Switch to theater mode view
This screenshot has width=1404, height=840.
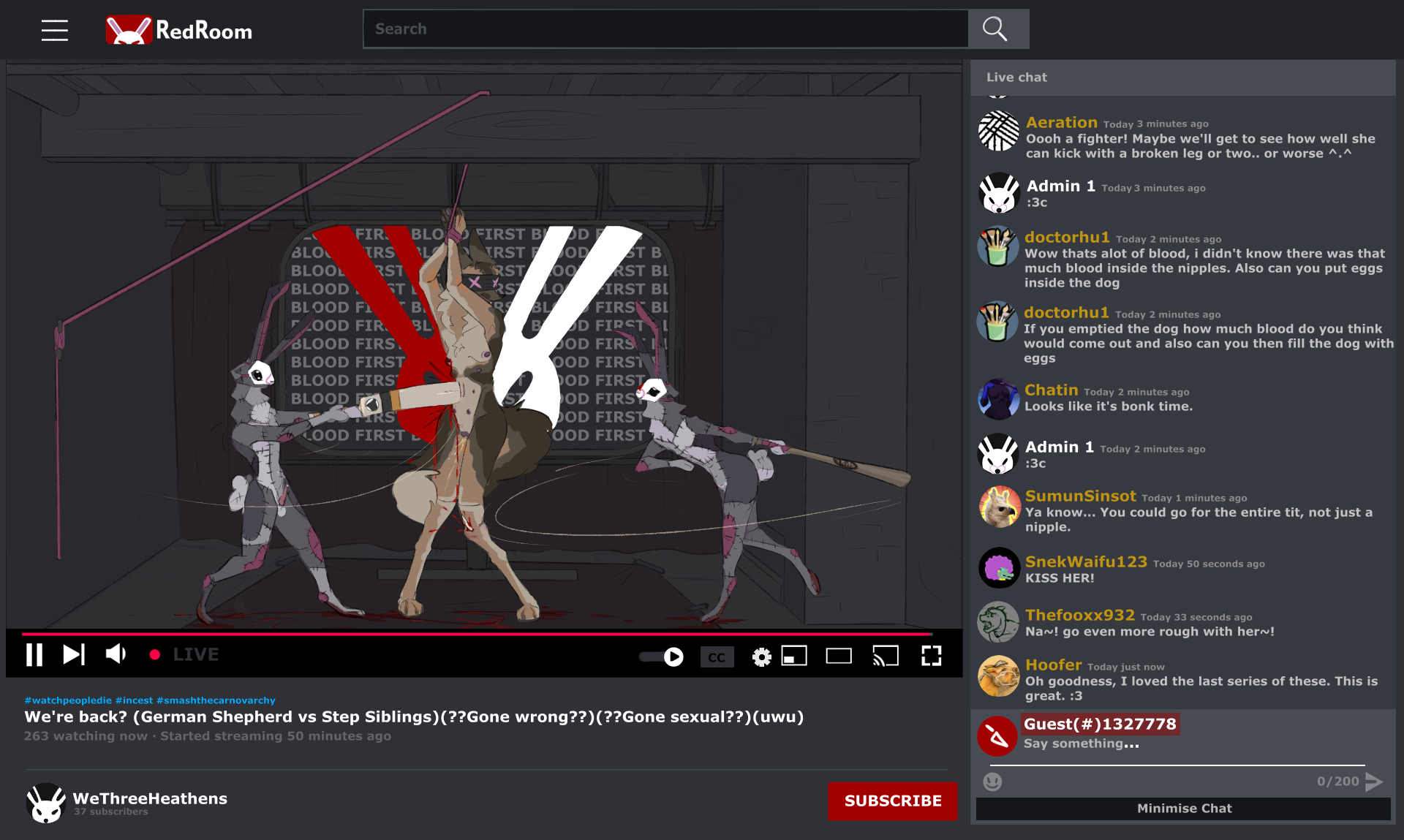pyautogui.click(x=839, y=657)
